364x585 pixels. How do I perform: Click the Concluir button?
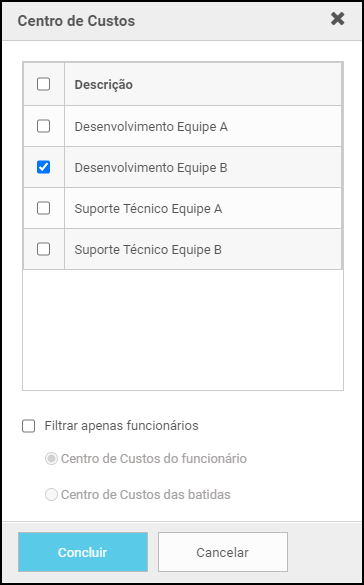coord(83,552)
